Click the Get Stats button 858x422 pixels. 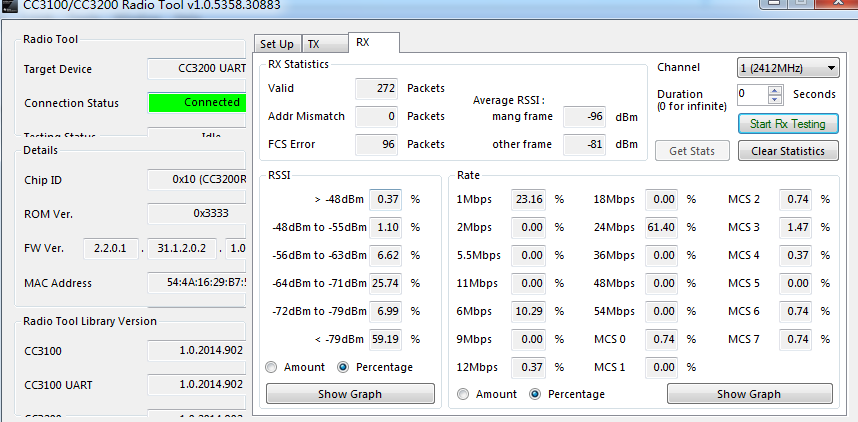(692, 151)
